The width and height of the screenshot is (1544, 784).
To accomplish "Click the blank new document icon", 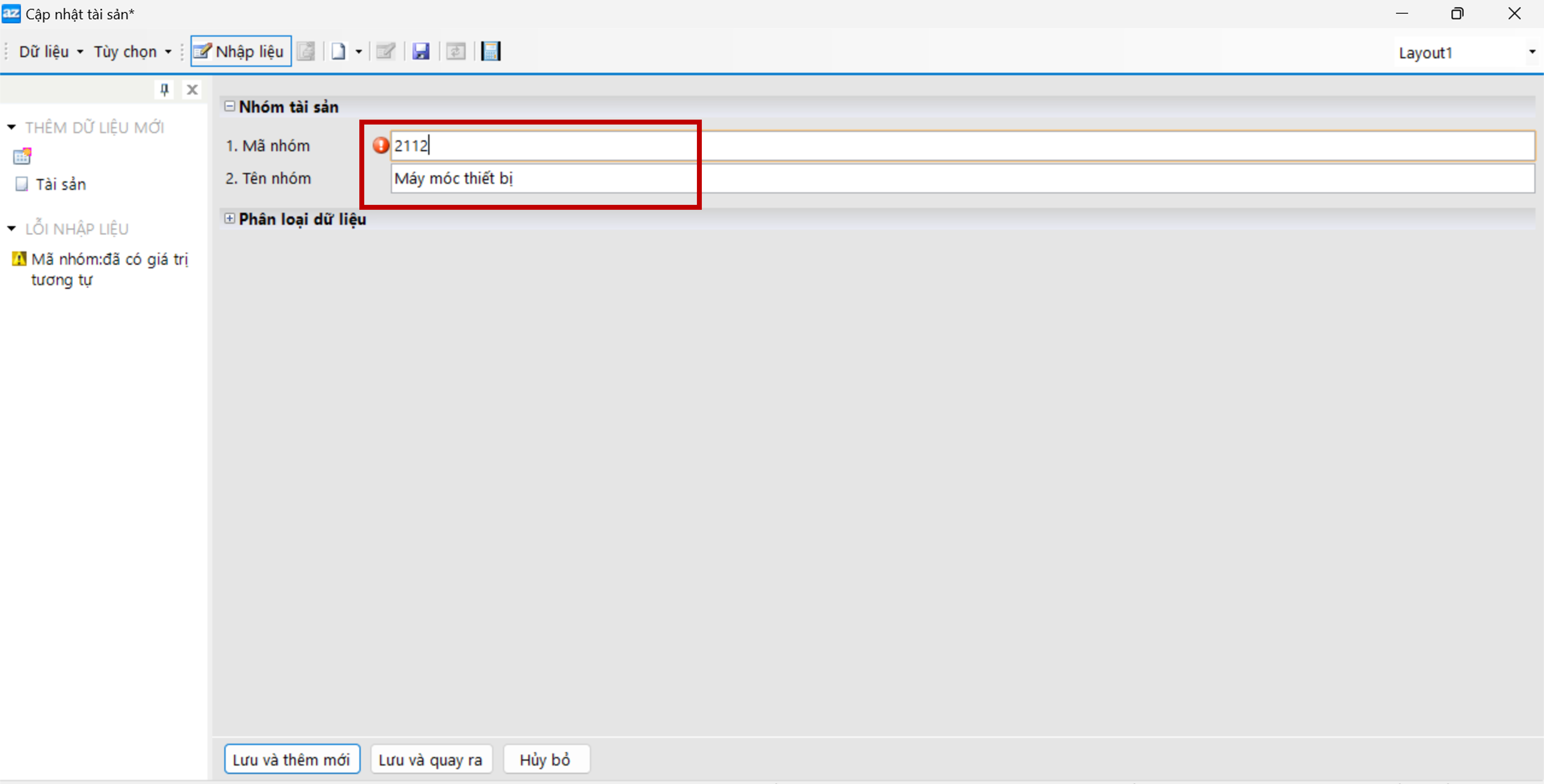I will [338, 52].
